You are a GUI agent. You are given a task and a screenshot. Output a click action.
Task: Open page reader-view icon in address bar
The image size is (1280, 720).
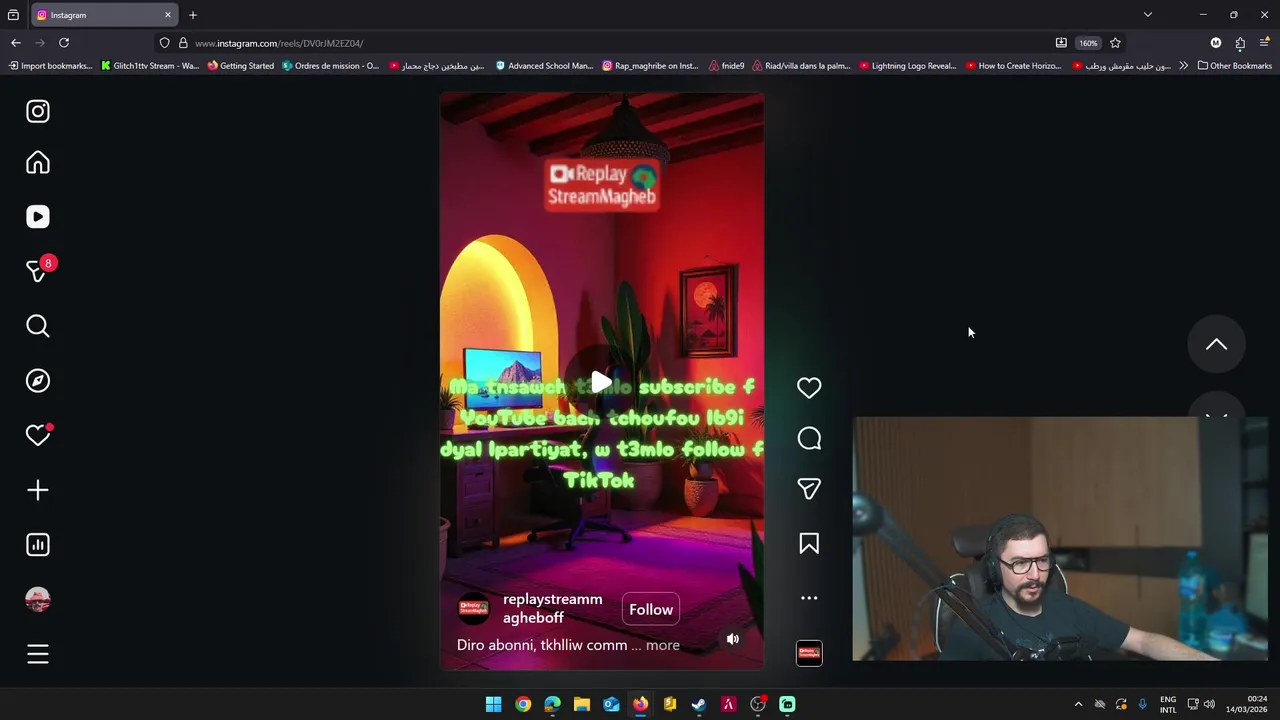(x=1061, y=43)
